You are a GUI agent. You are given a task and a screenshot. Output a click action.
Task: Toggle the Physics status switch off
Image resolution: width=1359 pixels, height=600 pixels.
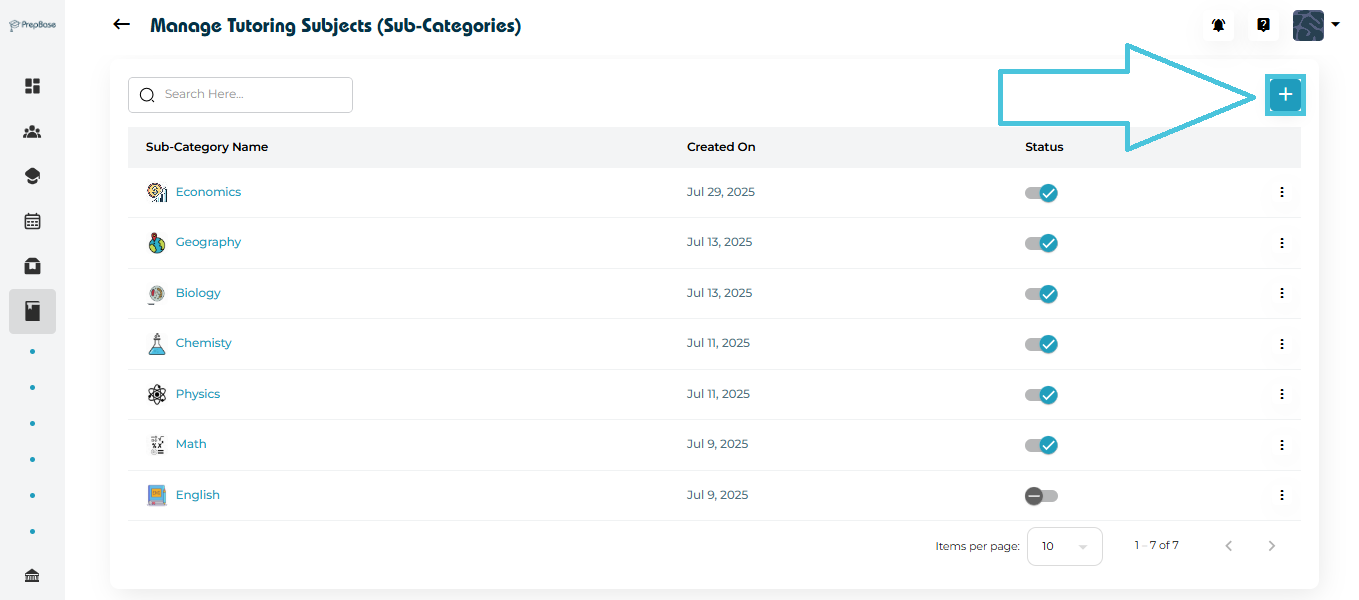[x=1041, y=395]
